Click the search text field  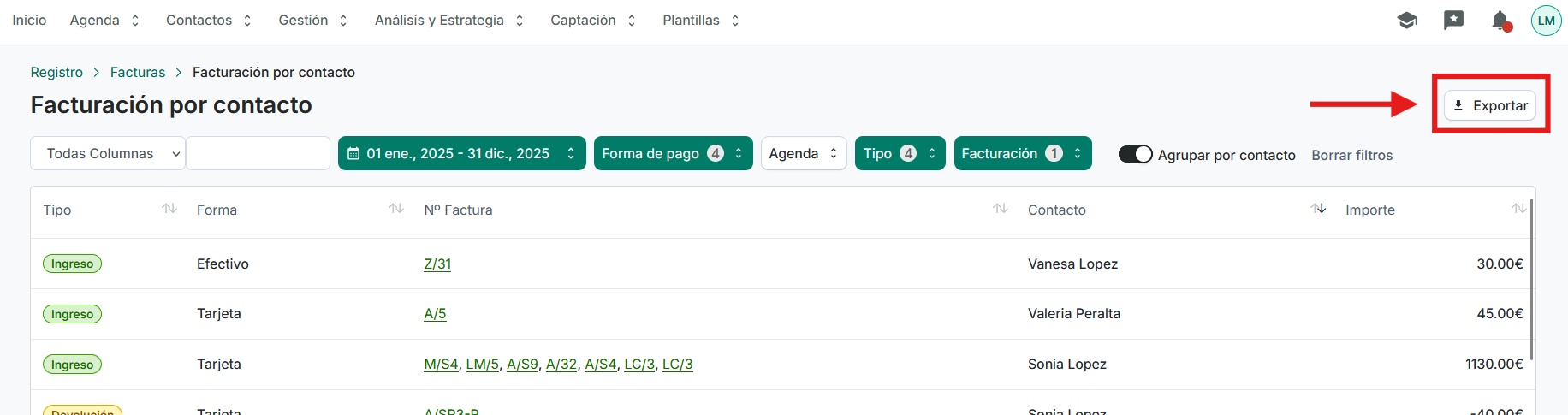click(258, 153)
